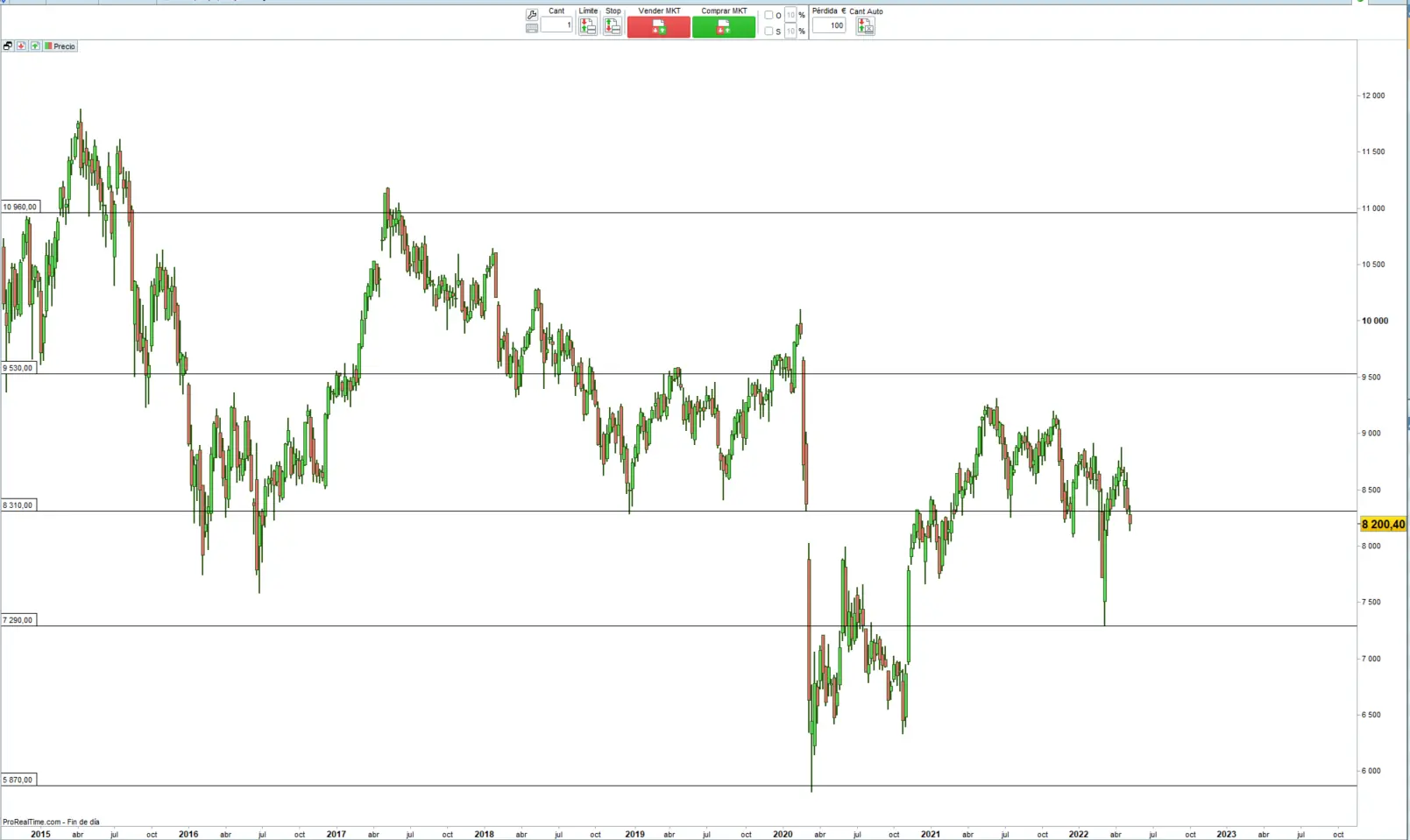Select the 7 290,00 horizontal line label
This screenshot has width=1410, height=840.
(x=18, y=620)
